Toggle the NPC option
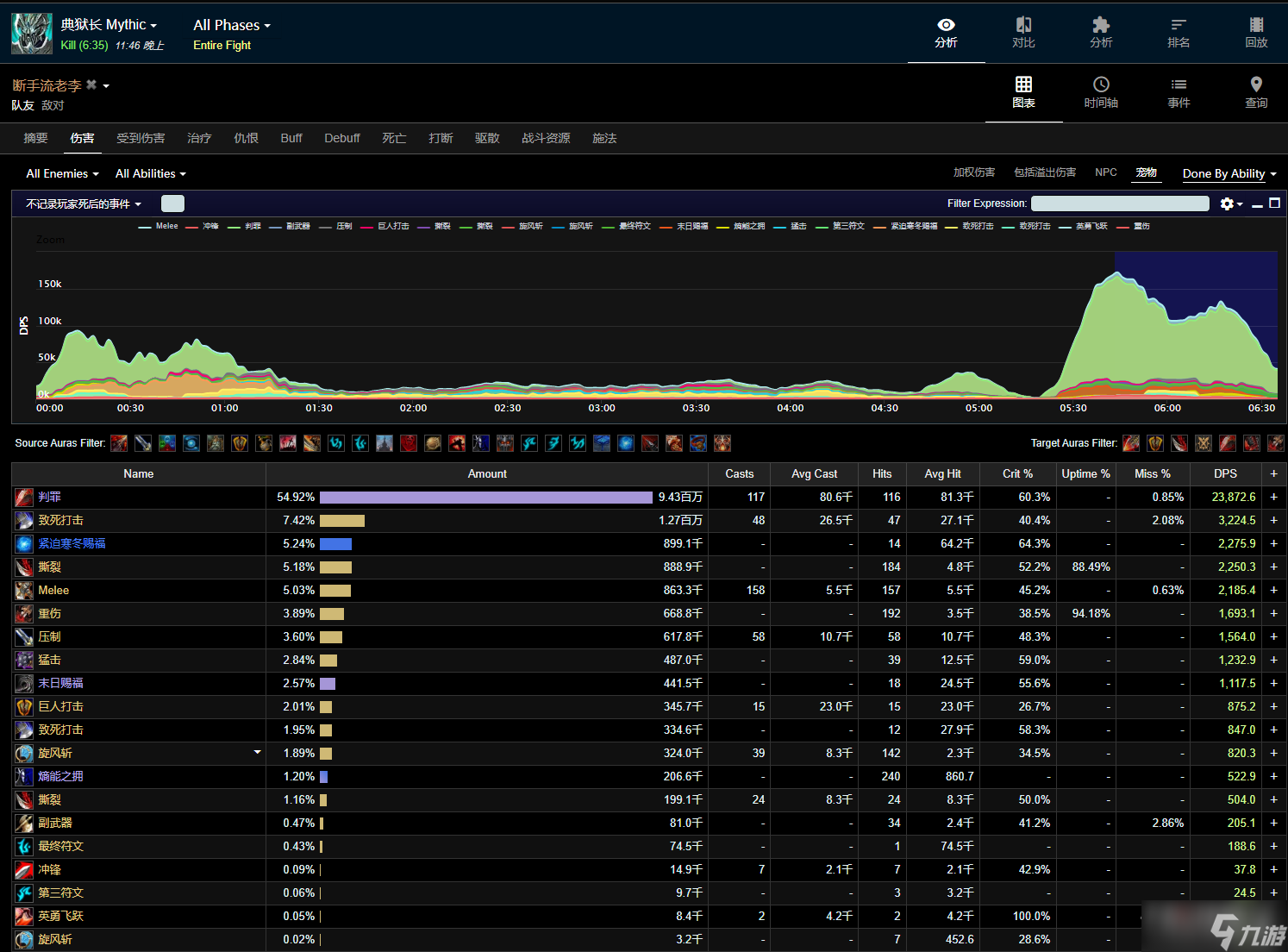 [1106, 172]
